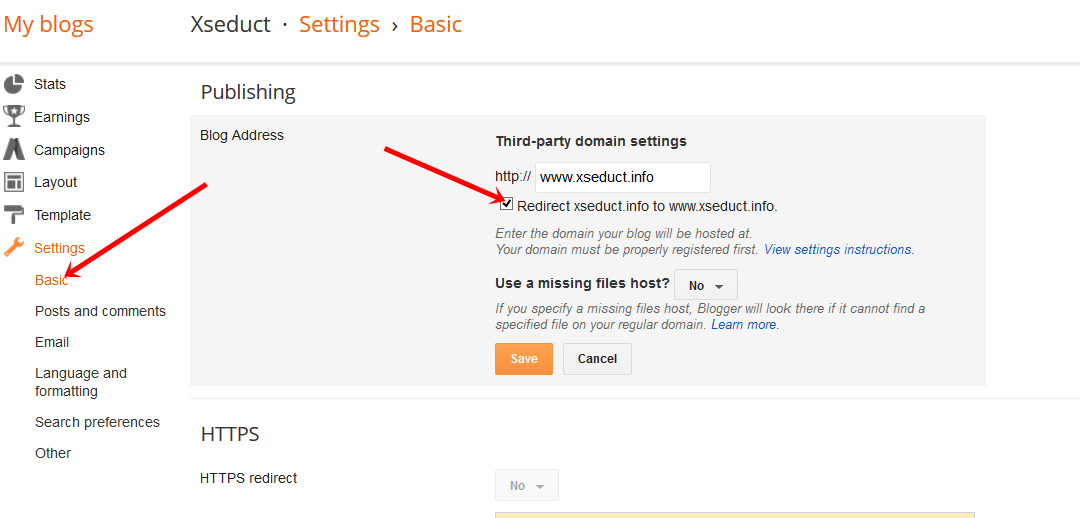Screen dimensions: 1080x518
Task: Click the Layout grid icon
Action: [x=14, y=183]
